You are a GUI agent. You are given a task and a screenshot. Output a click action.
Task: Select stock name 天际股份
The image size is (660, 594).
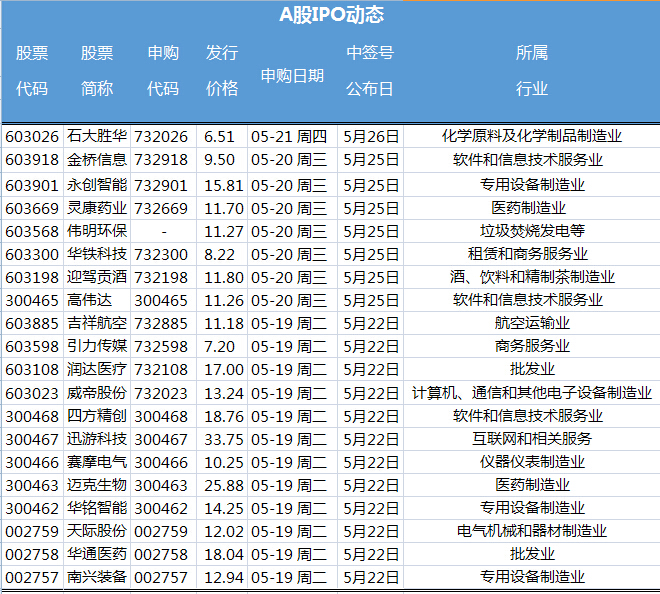[x=97, y=531]
